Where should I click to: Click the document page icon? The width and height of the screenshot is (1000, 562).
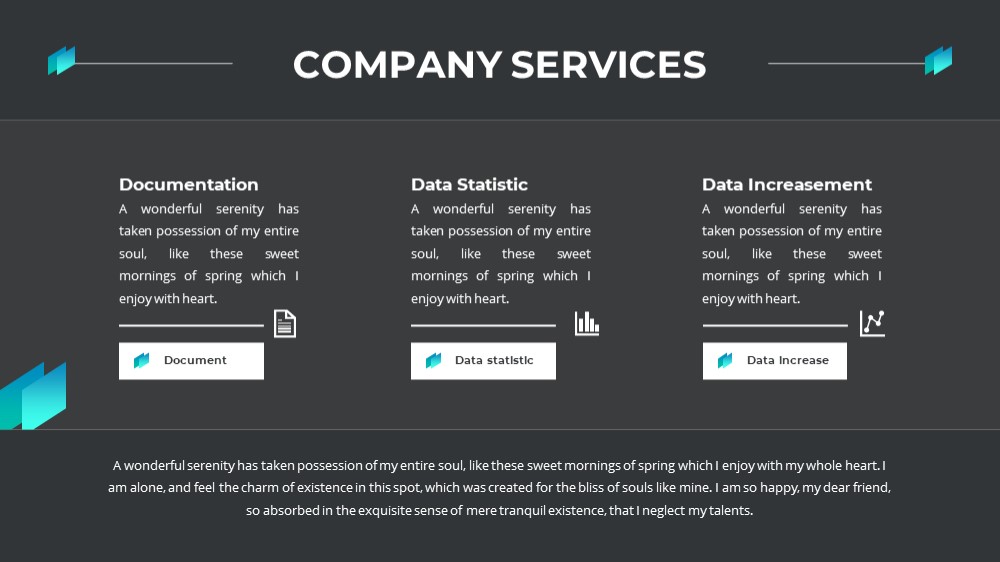pyautogui.click(x=285, y=323)
